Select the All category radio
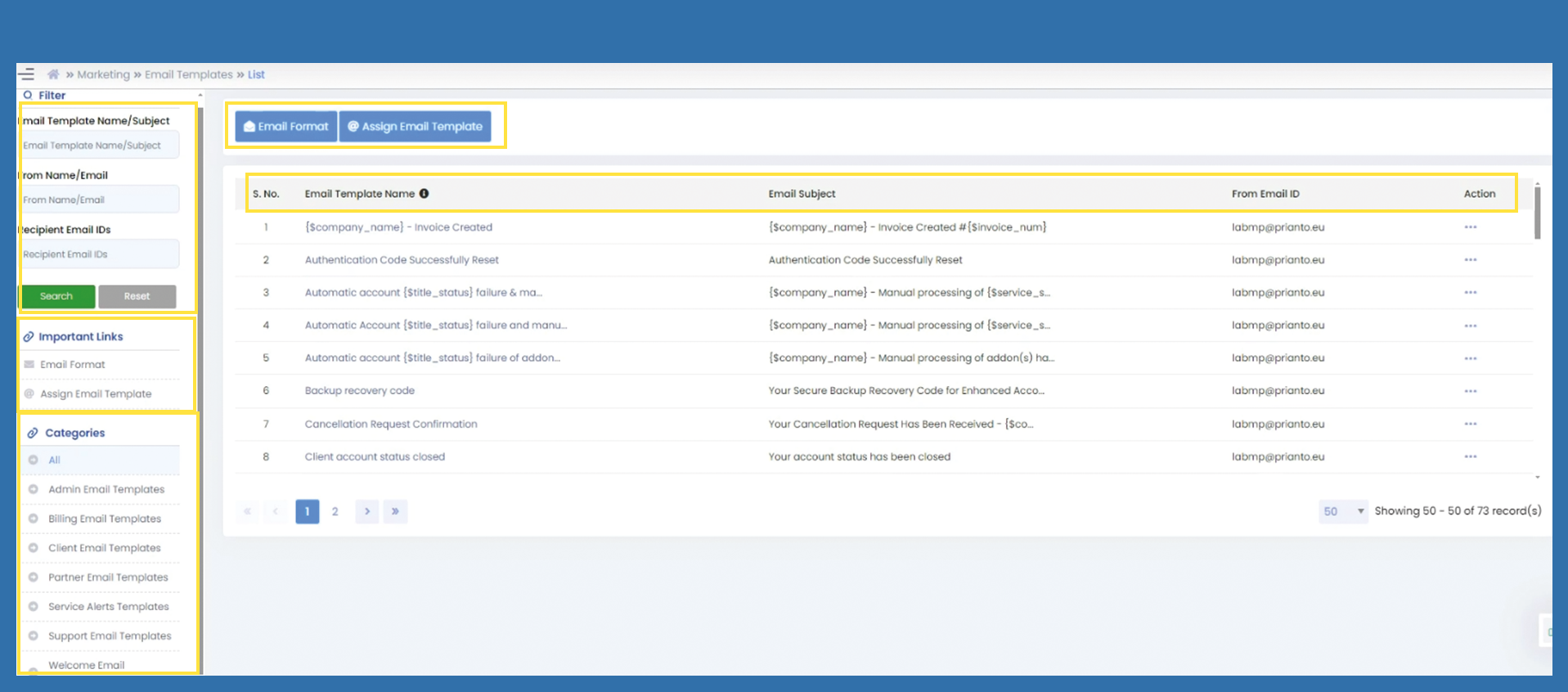 pos(34,460)
